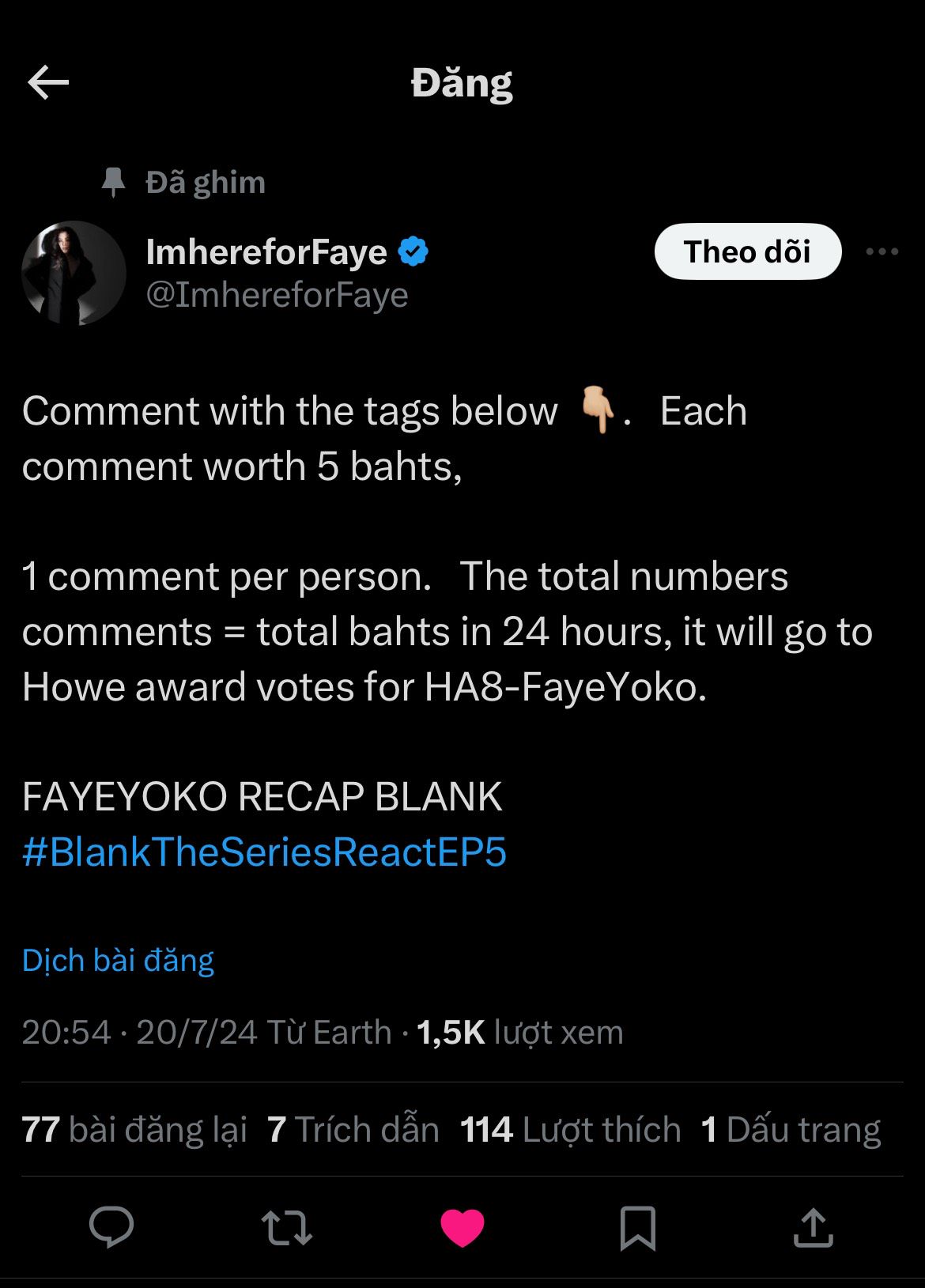Tap the repost arrows icon
This screenshot has width=925, height=1288.
(x=287, y=1228)
